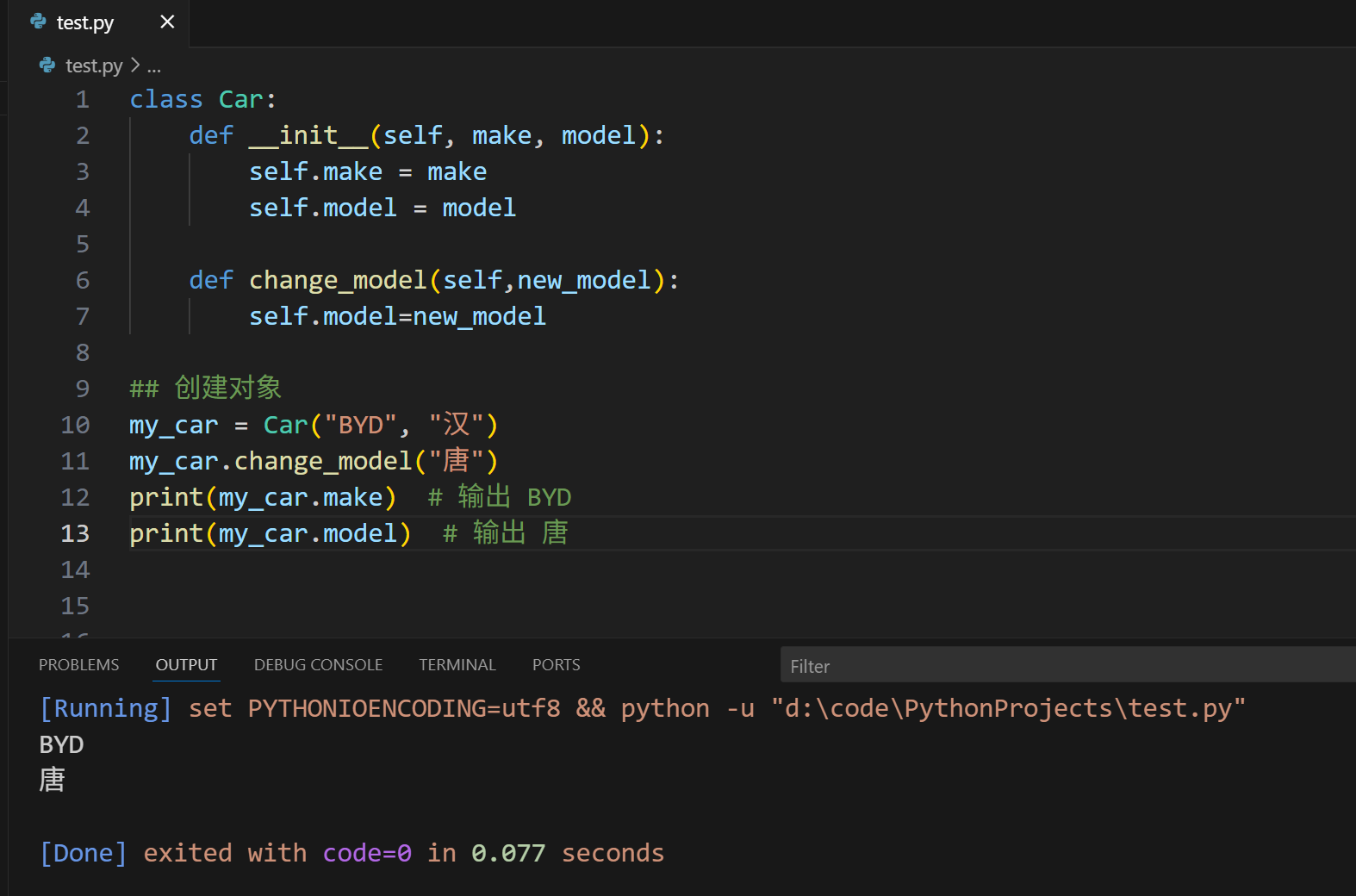Screen dimensions: 1356x896
Task: Open the DEBUG CONSOLE tab
Action: tap(318, 665)
